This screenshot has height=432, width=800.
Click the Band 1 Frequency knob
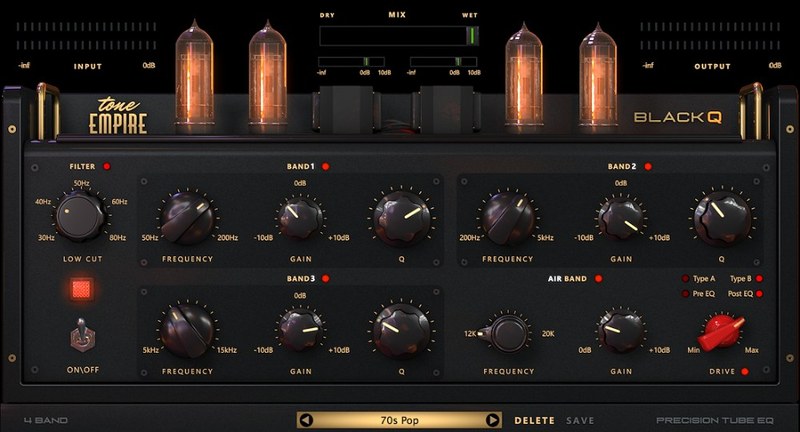click(187, 218)
